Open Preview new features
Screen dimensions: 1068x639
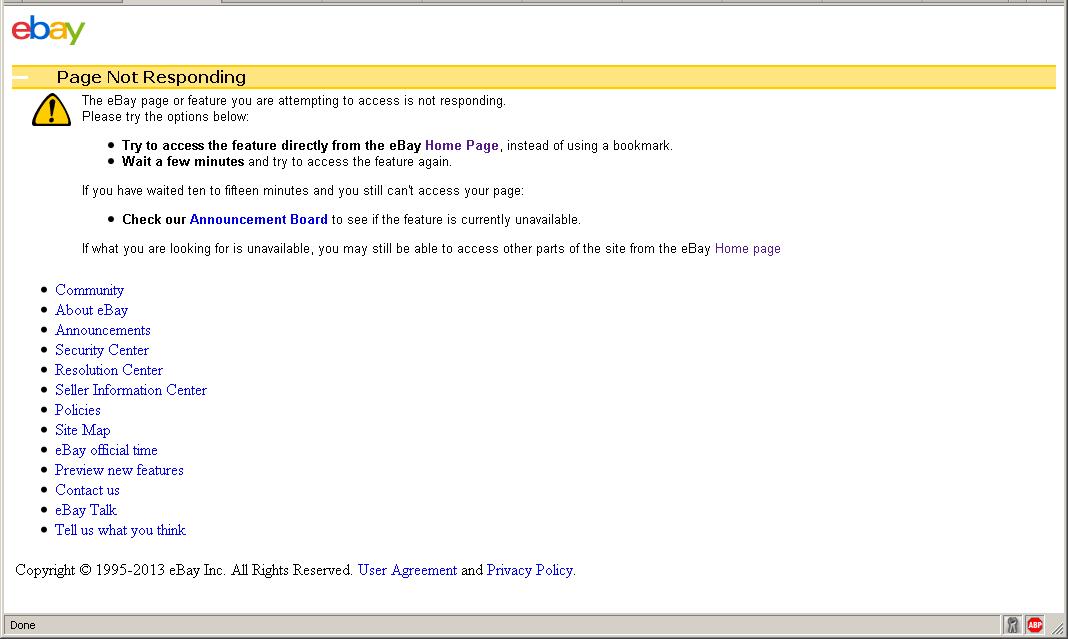coord(119,470)
